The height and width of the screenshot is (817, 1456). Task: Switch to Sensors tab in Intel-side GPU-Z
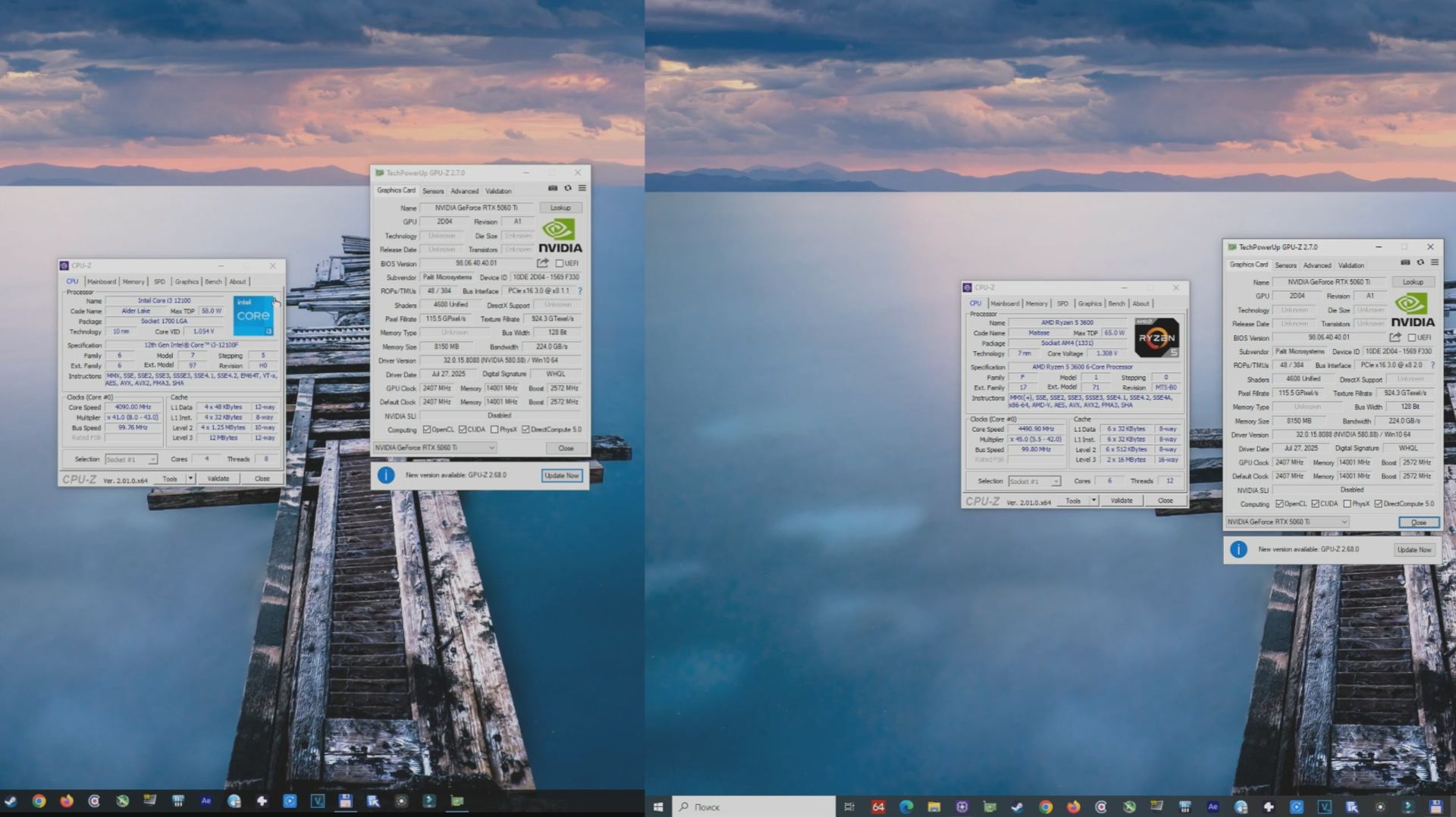pos(433,191)
